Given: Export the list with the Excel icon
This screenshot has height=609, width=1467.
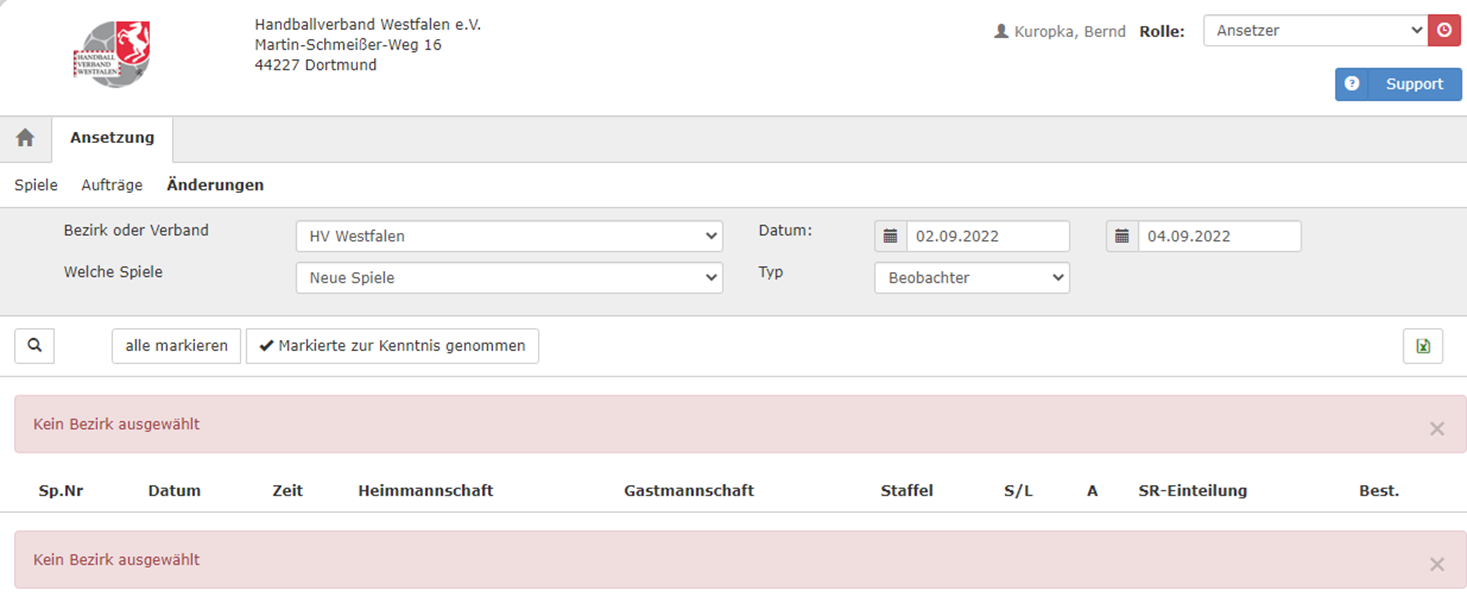Looking at the screenshot, I should (x=1422, y=346).
